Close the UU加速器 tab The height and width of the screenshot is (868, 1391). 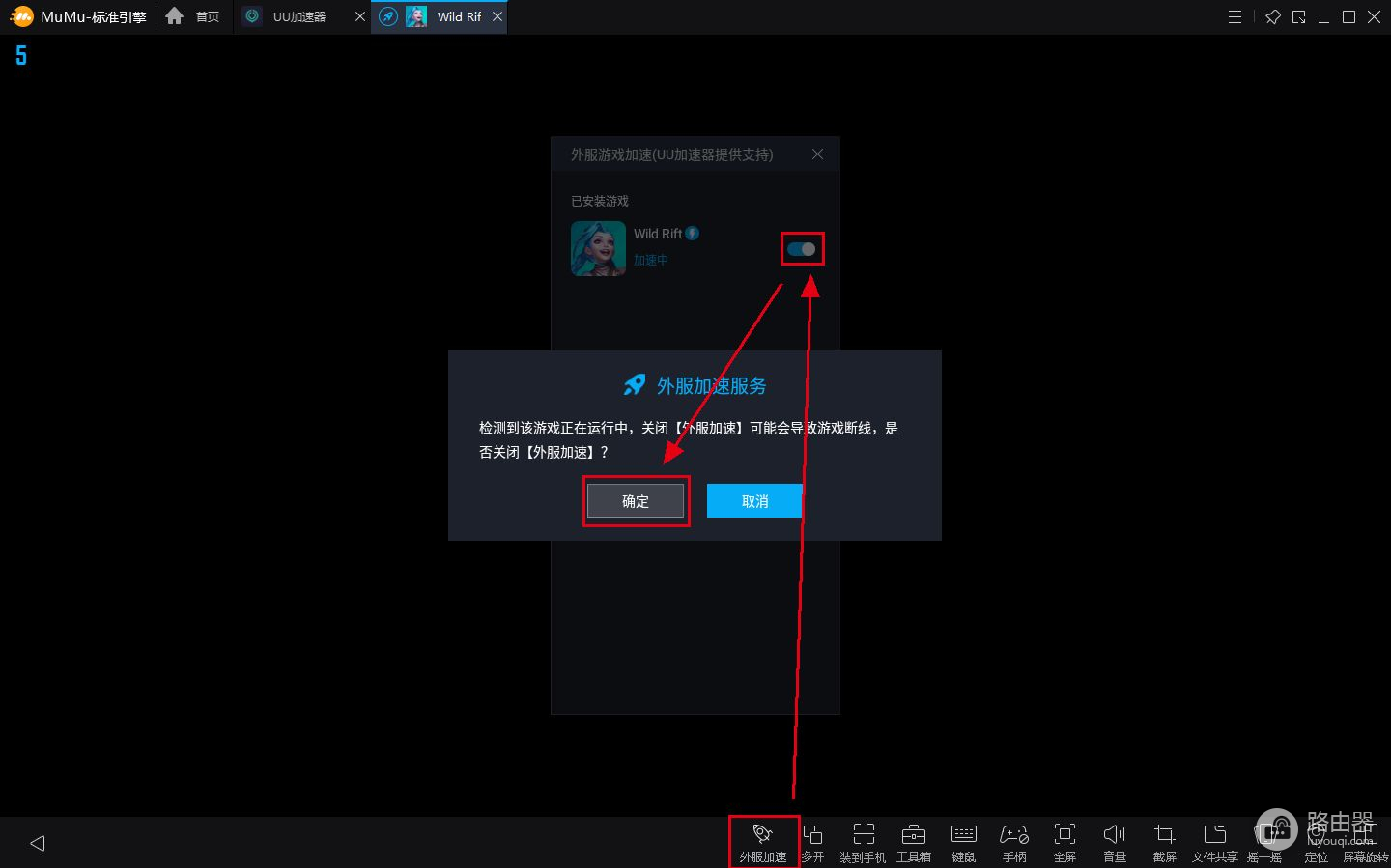[360, 16]
